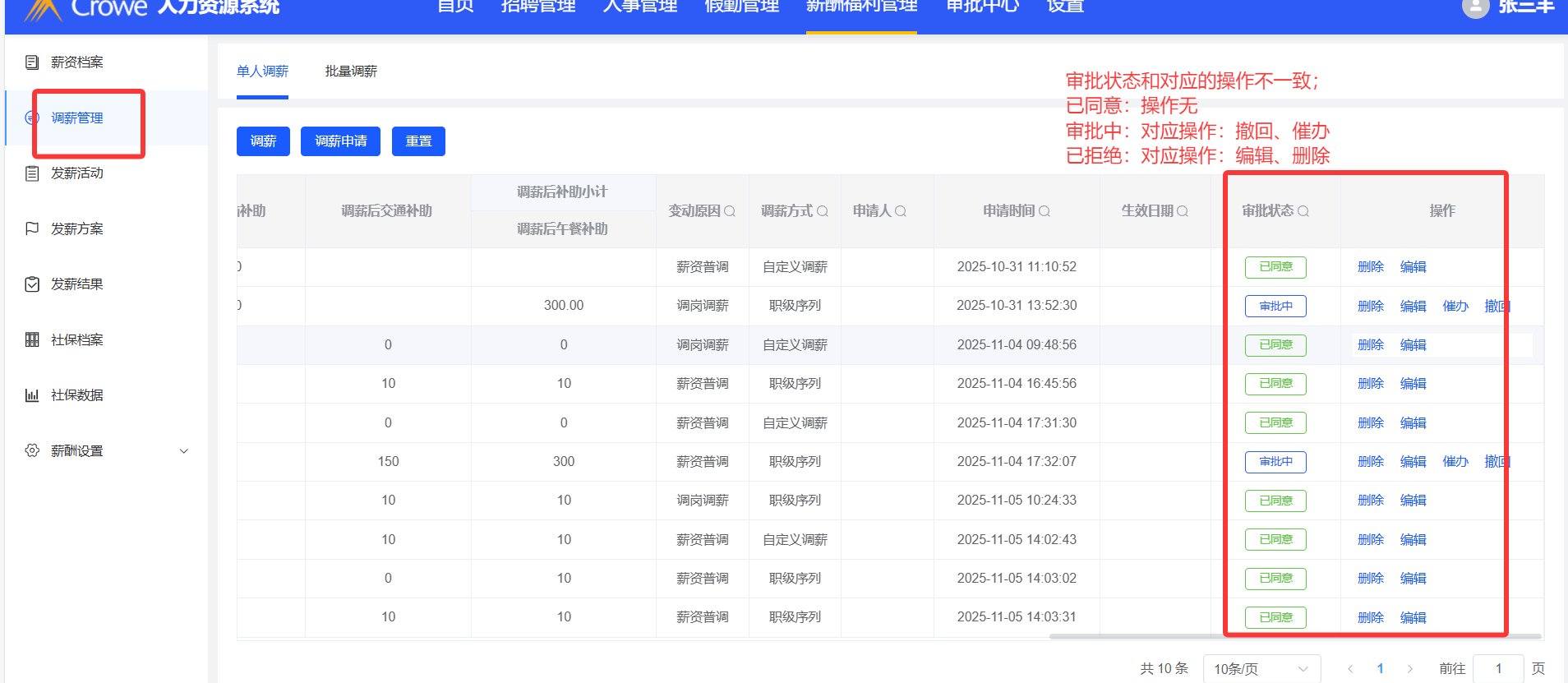Screen dimensions: 1568x683
Task: Click 催办 in the first 审批中 row
Action: [1455, 306]
